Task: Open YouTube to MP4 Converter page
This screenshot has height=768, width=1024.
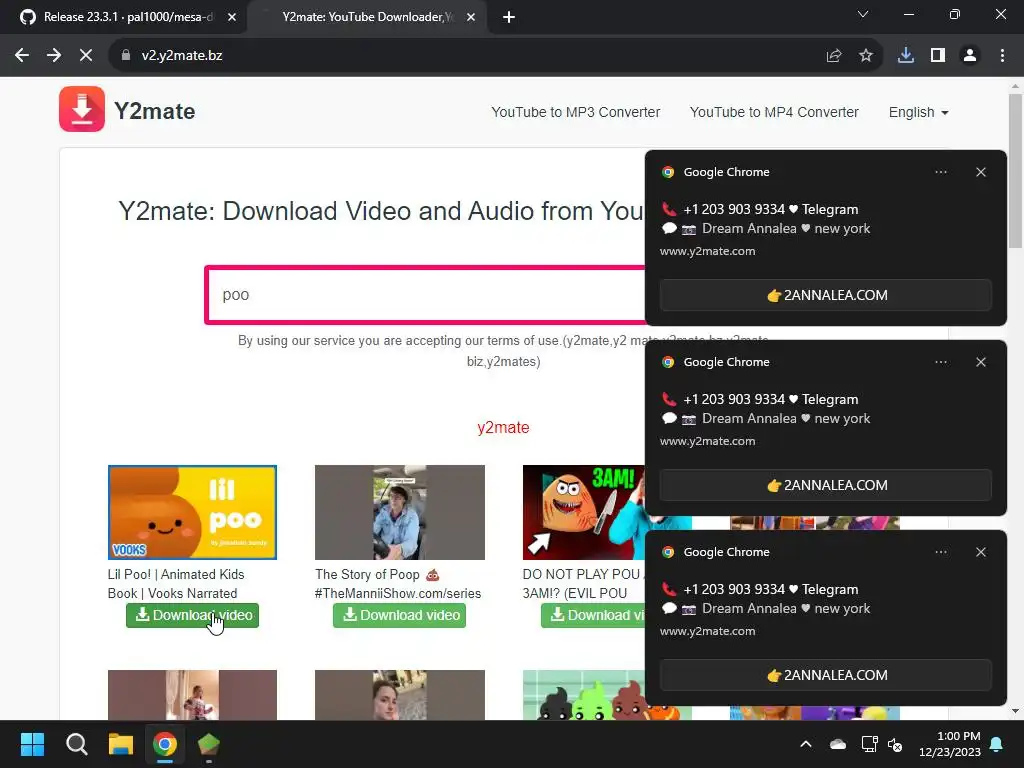Action: coord(774,112)
